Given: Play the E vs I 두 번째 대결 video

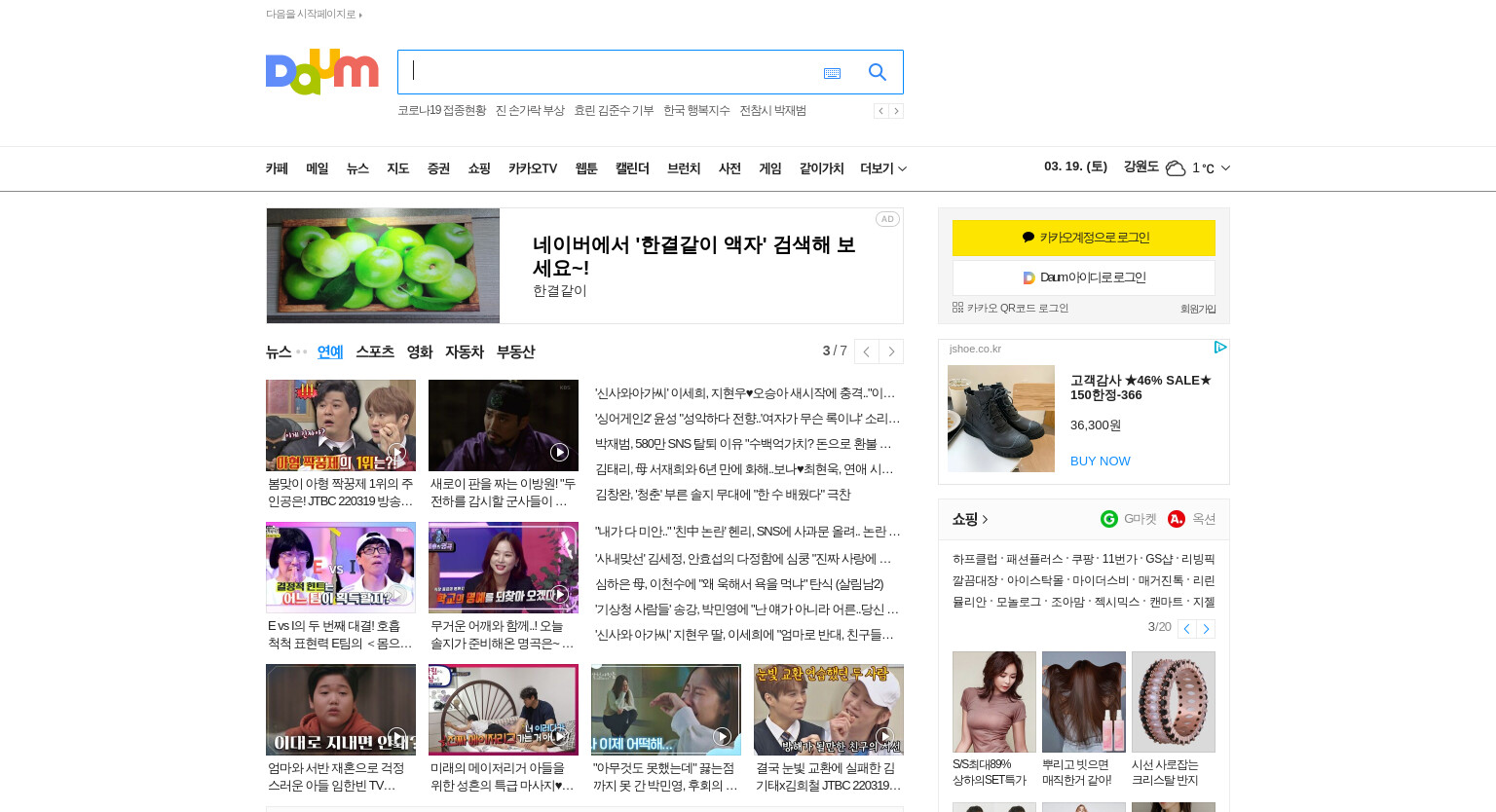Looking at the screenshot, I should [341, 568].
